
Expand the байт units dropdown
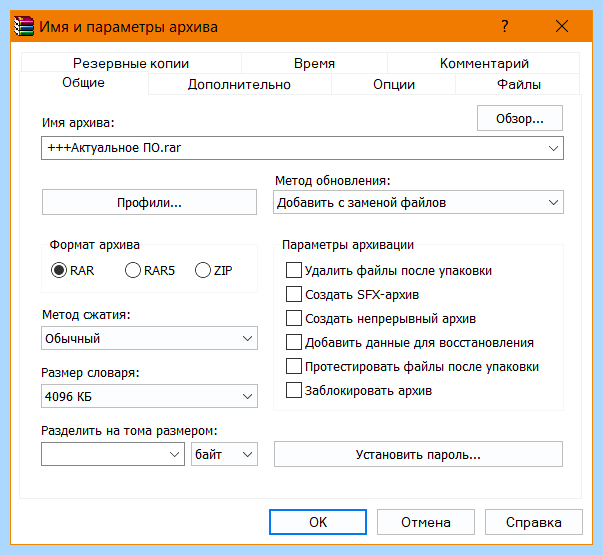(x=224, y=454)
